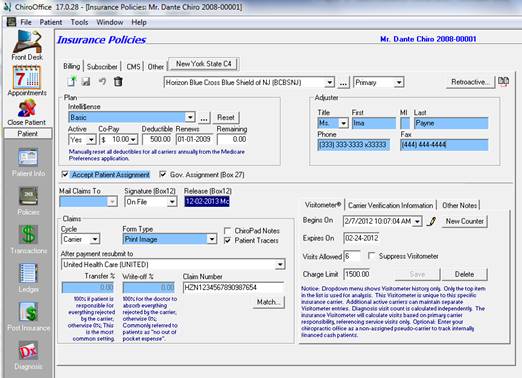522x378 pixels.
Task: Open the Tools menu
Action: (79, 22)
